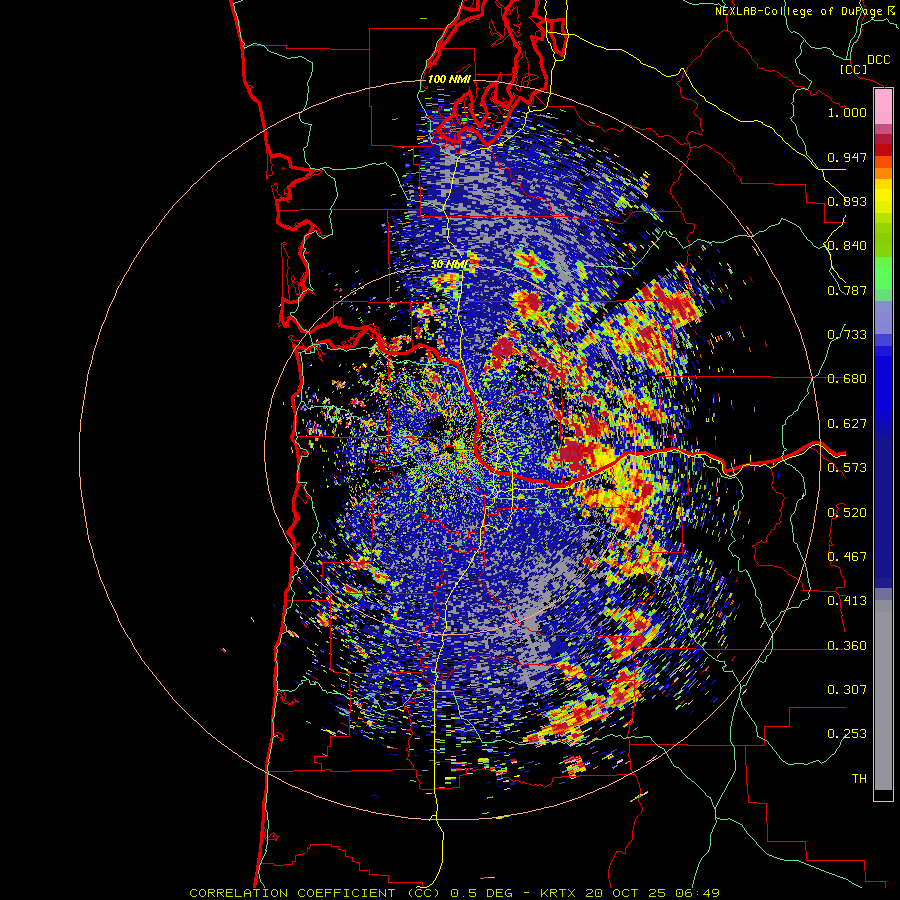Click the 06:49 timestamp in caption
This screenshot has width=900, height=900.
[x=697, y=893]
